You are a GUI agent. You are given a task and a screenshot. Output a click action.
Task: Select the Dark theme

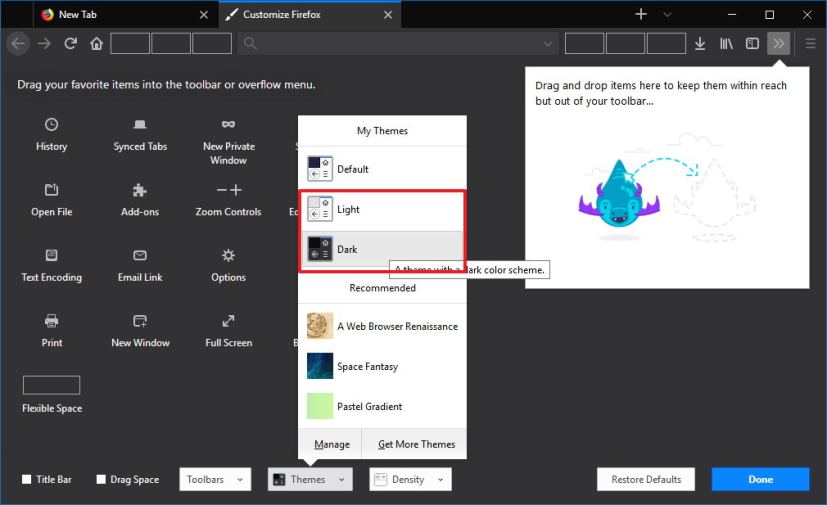point(382,249)
